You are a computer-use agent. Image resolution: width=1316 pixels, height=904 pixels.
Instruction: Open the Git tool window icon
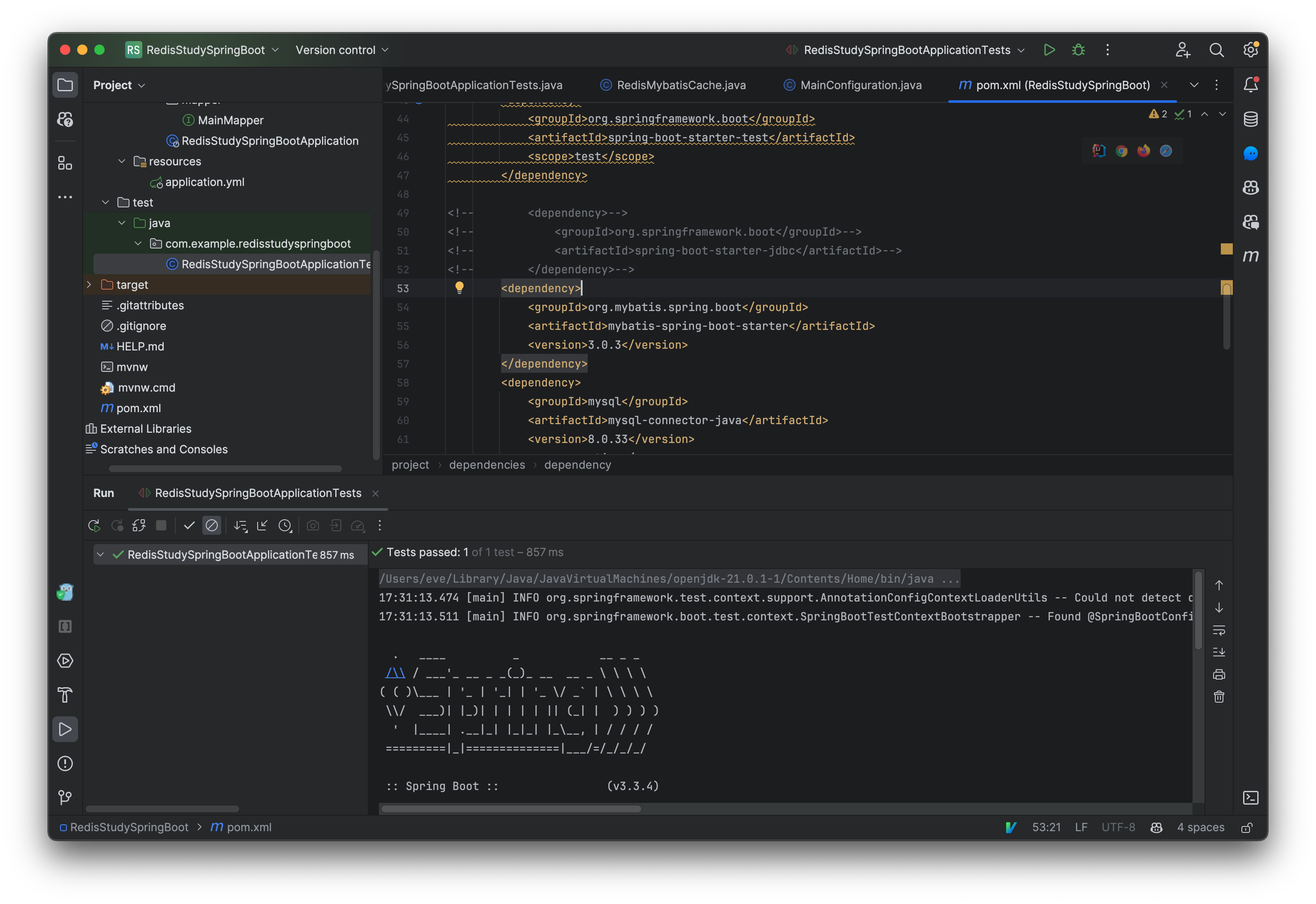65,797
